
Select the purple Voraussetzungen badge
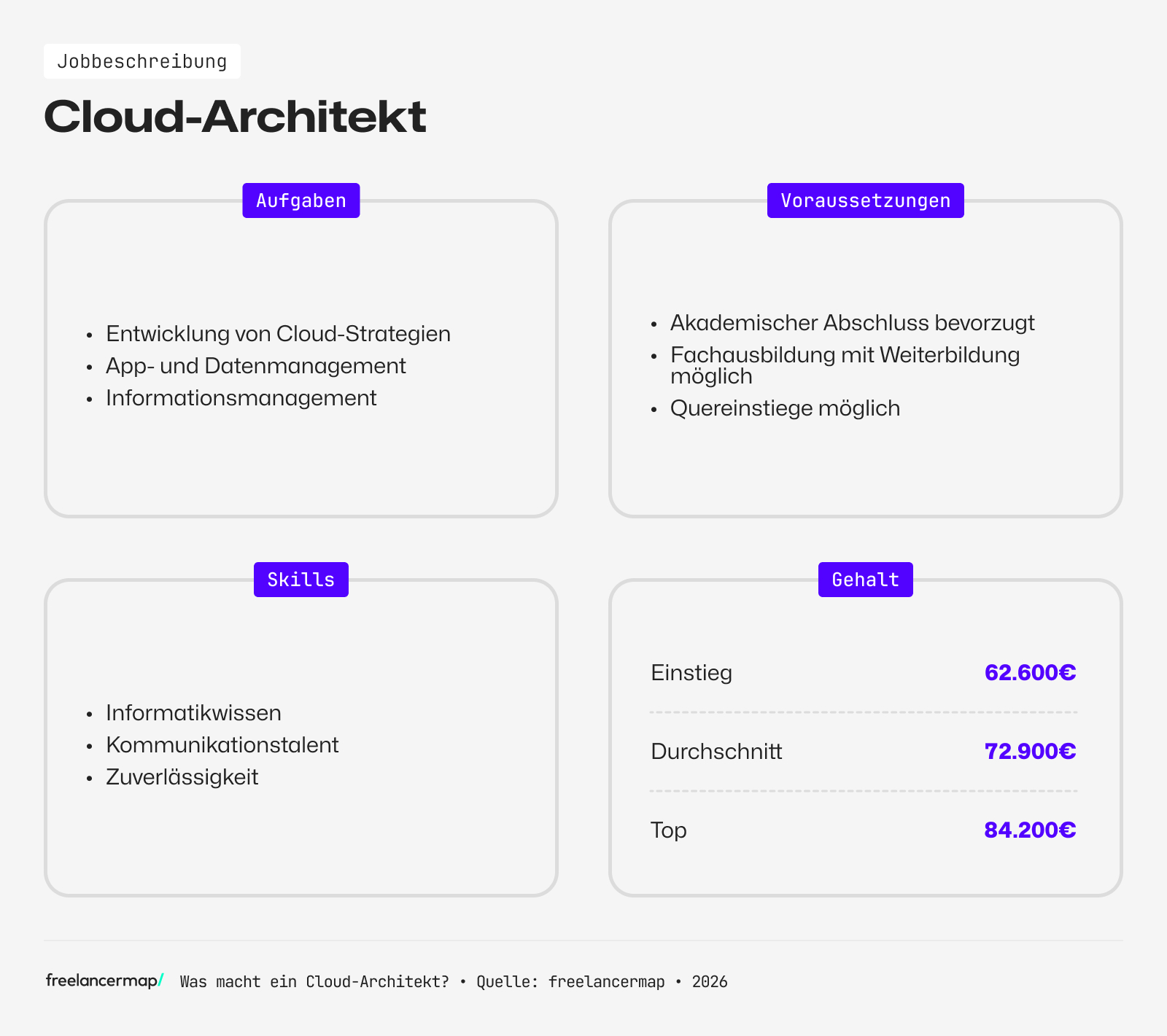[865, 200]
